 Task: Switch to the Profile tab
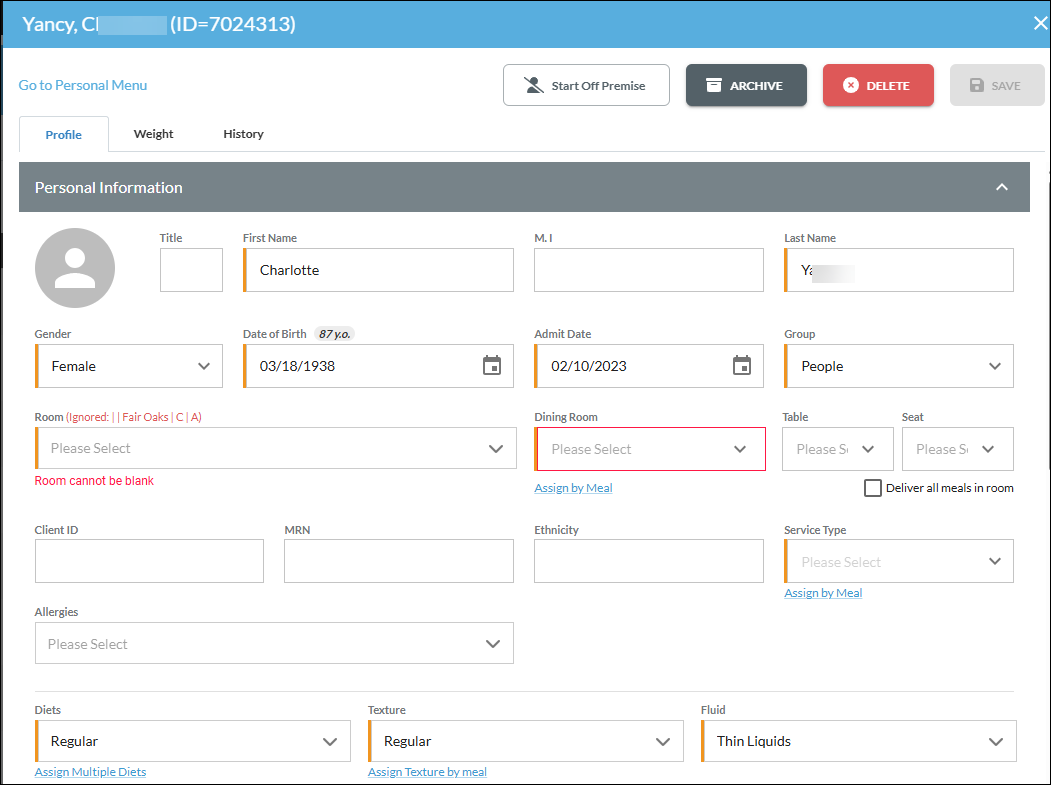[64, 134]
